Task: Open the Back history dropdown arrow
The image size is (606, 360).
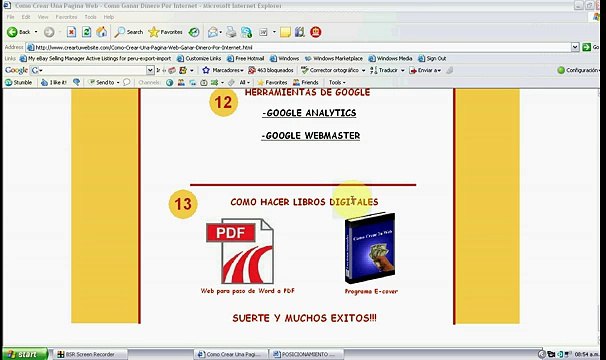Action: [36, 32]
